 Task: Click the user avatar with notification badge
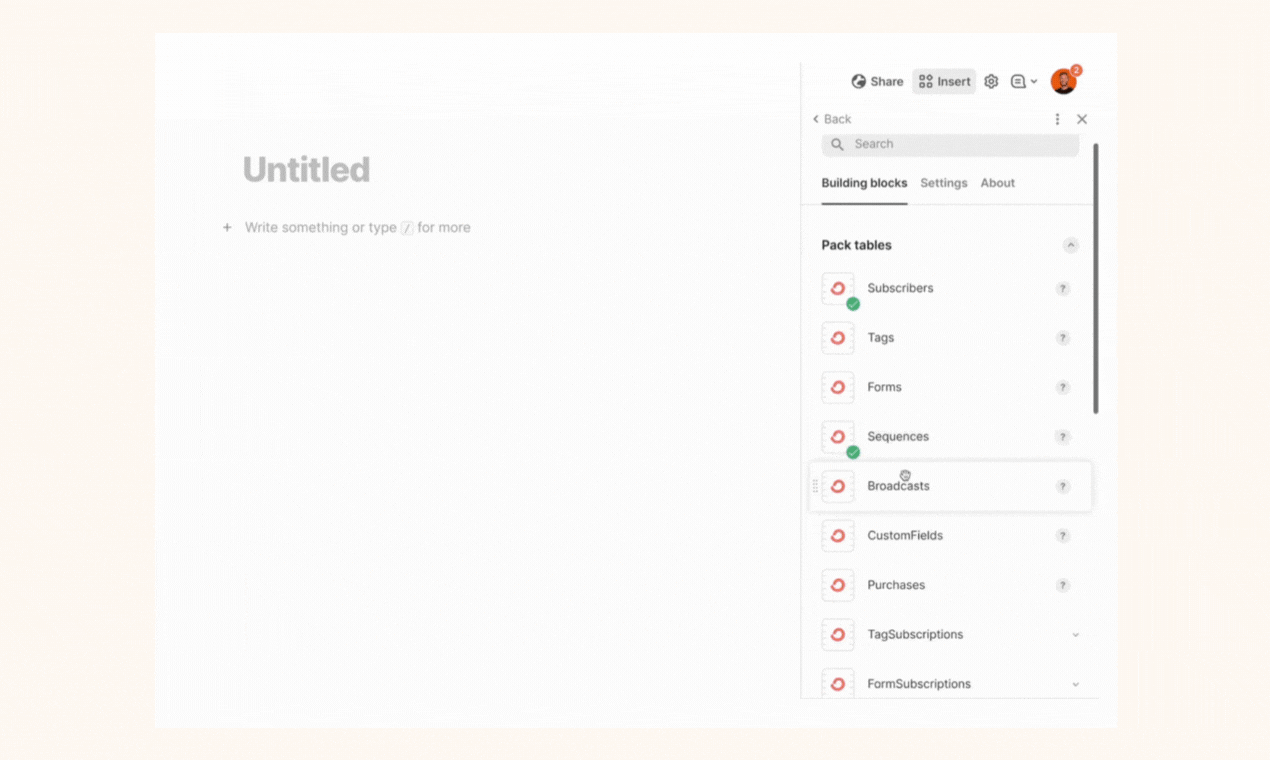coord(1064,81)
